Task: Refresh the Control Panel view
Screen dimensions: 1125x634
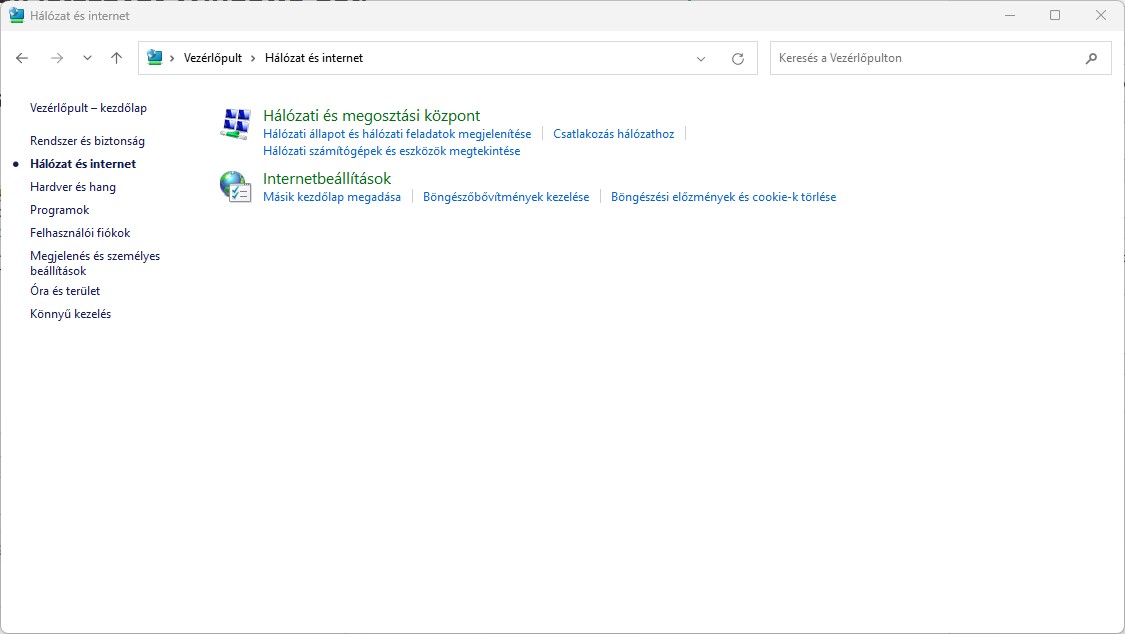Action: pyautogui.click(x=738, y=58)
